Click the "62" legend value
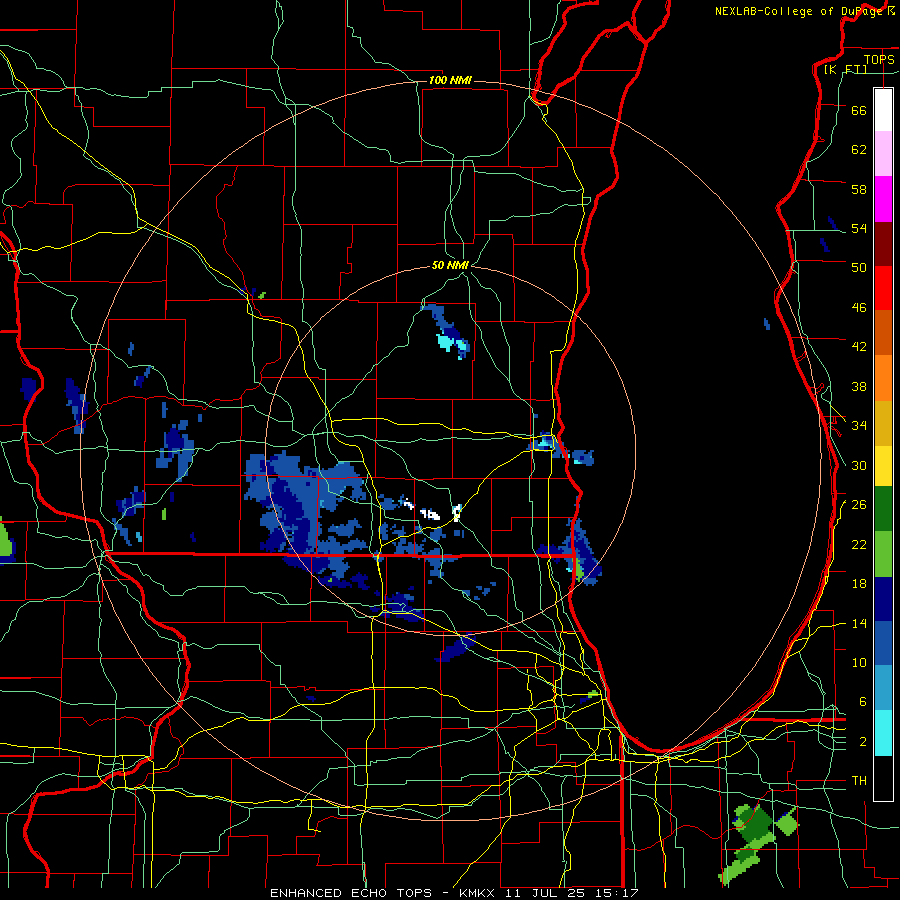This screenshot has width=900, height=900. [859, 150]
